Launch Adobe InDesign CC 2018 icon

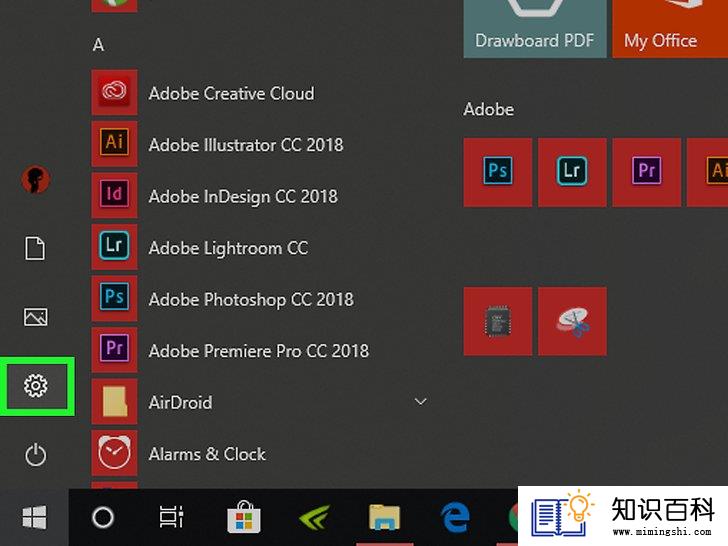[x=114, y=195]
